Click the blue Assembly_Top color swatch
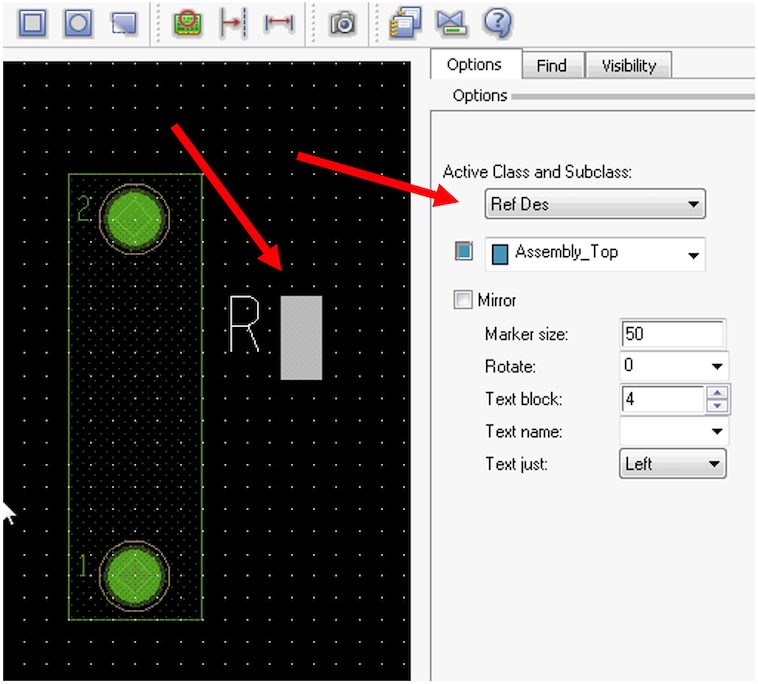The image size is (758, 684). click(x=500, y=254)
